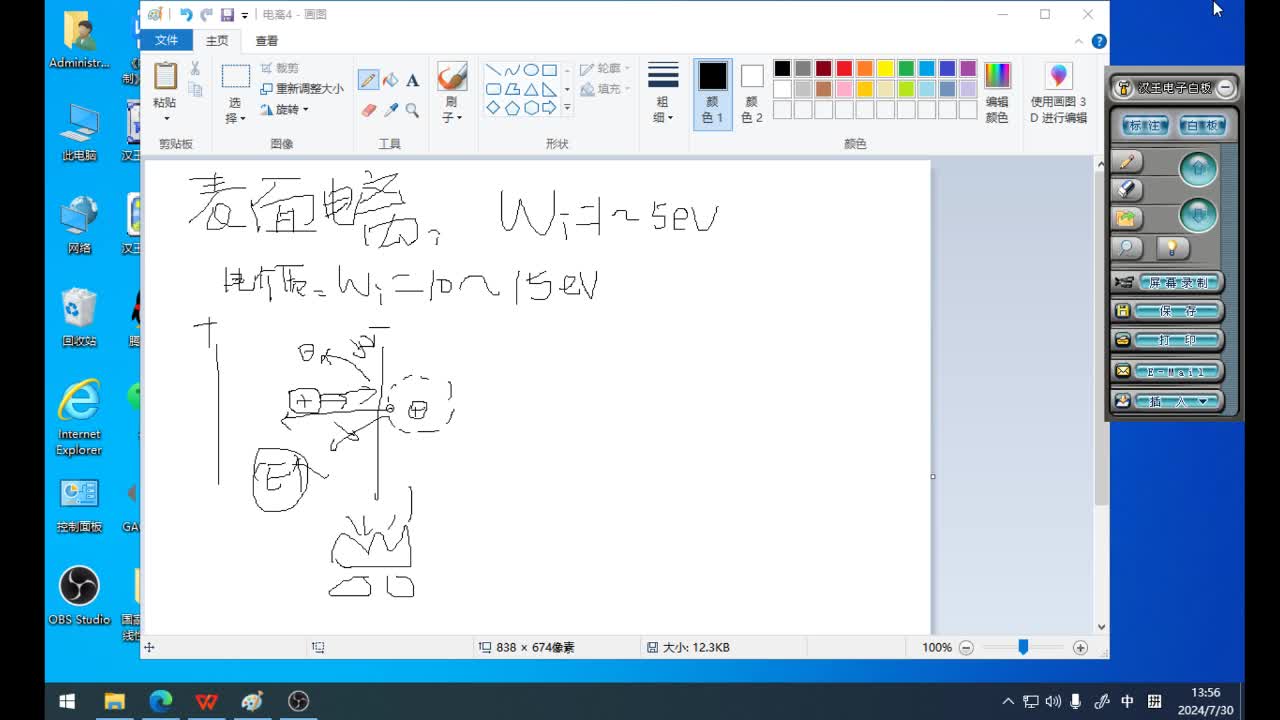Viewport: 1280px width, 720px height.
Task: Click page up arrow in whiteboard panel
Action: tap(1198, 170)
